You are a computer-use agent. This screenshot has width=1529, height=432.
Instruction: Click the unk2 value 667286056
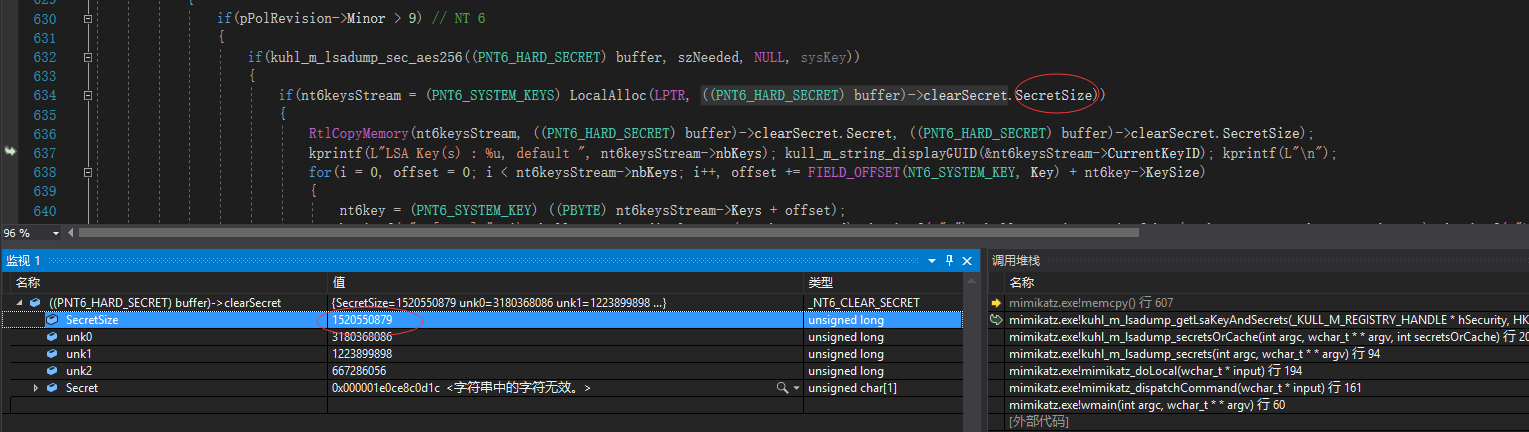[358, 371]
